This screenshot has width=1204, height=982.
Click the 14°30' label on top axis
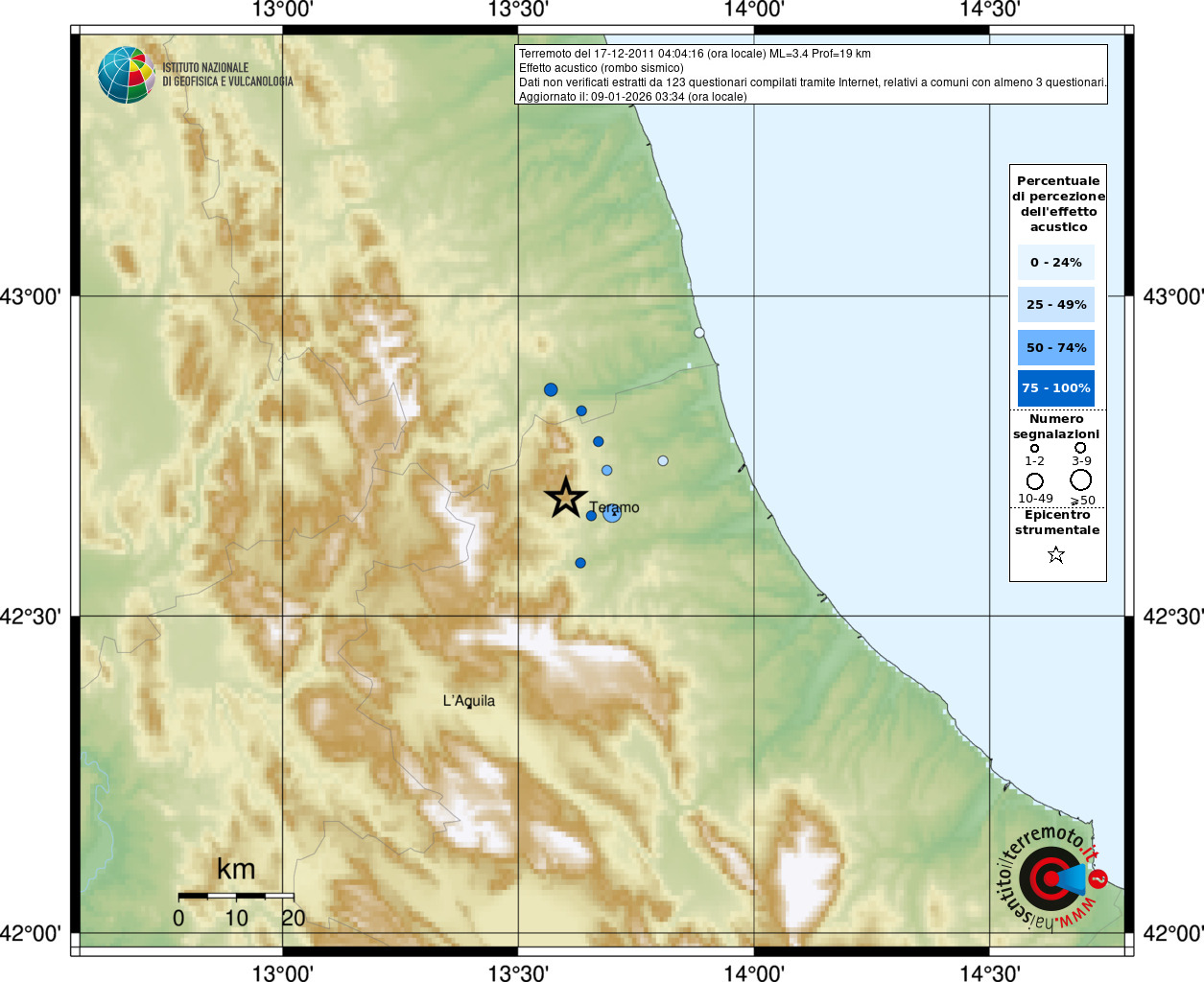click(989, 10)
